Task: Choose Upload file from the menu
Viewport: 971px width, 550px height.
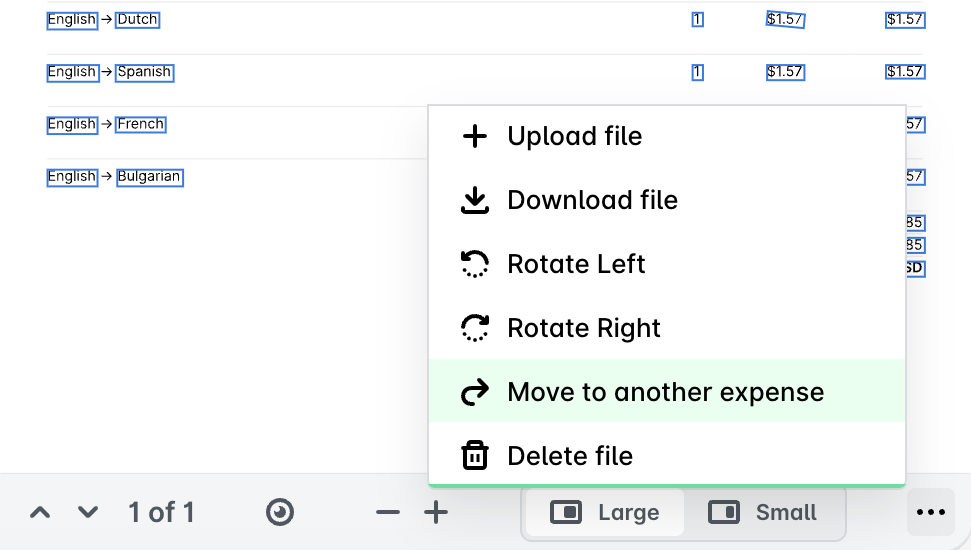Action: 667,136
